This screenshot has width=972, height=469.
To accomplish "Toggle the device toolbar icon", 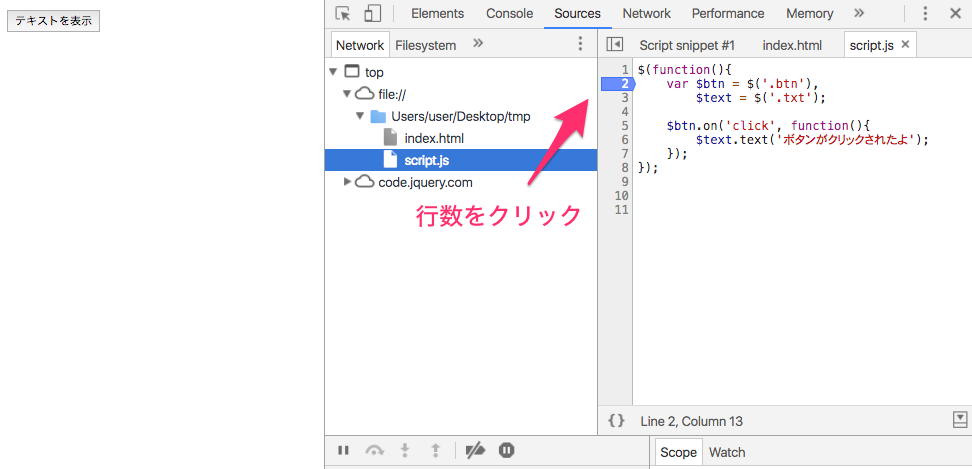I will tap(372, 14).
